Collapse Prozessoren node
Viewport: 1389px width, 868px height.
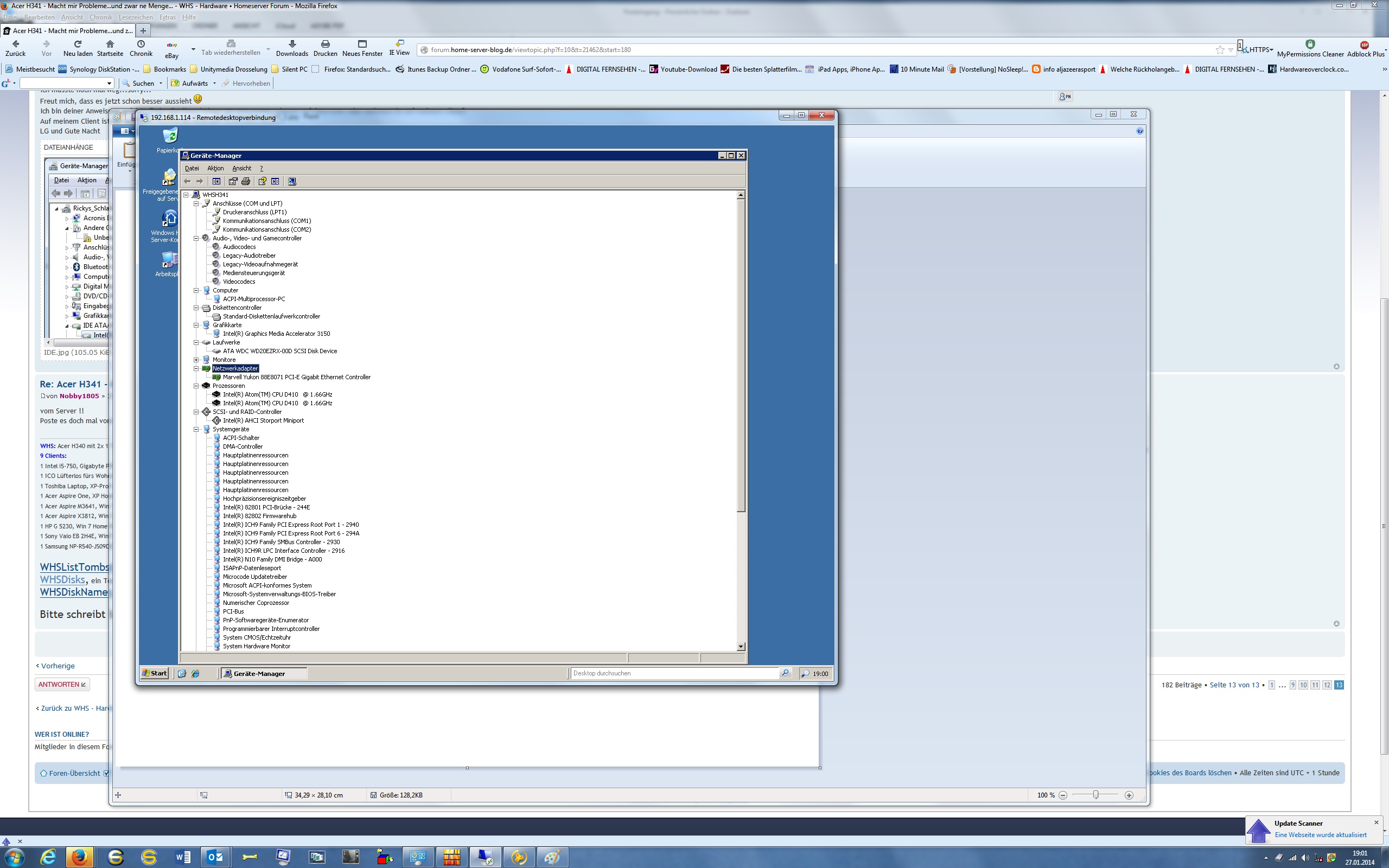pyautogui.click(x=196, y=386)
